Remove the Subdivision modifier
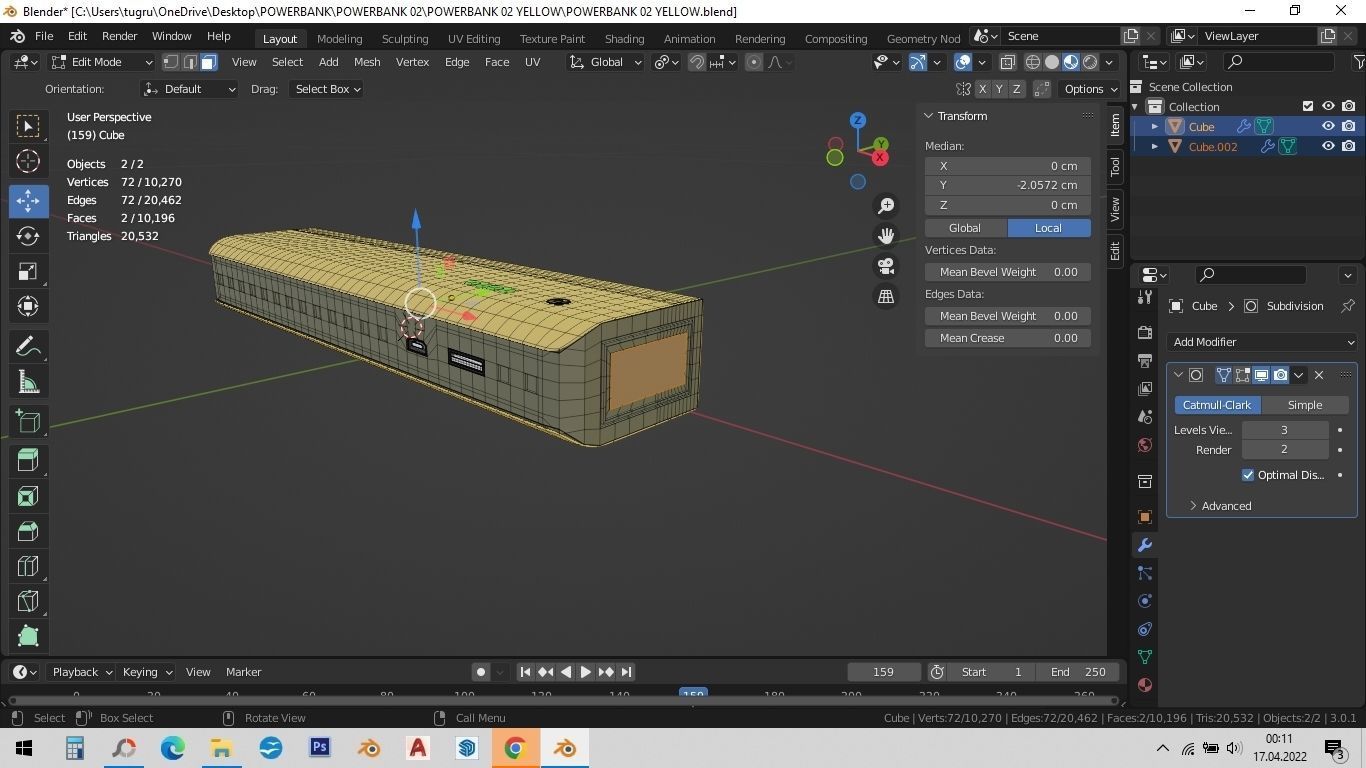The image size is (1366, 768). point(1319,375)
